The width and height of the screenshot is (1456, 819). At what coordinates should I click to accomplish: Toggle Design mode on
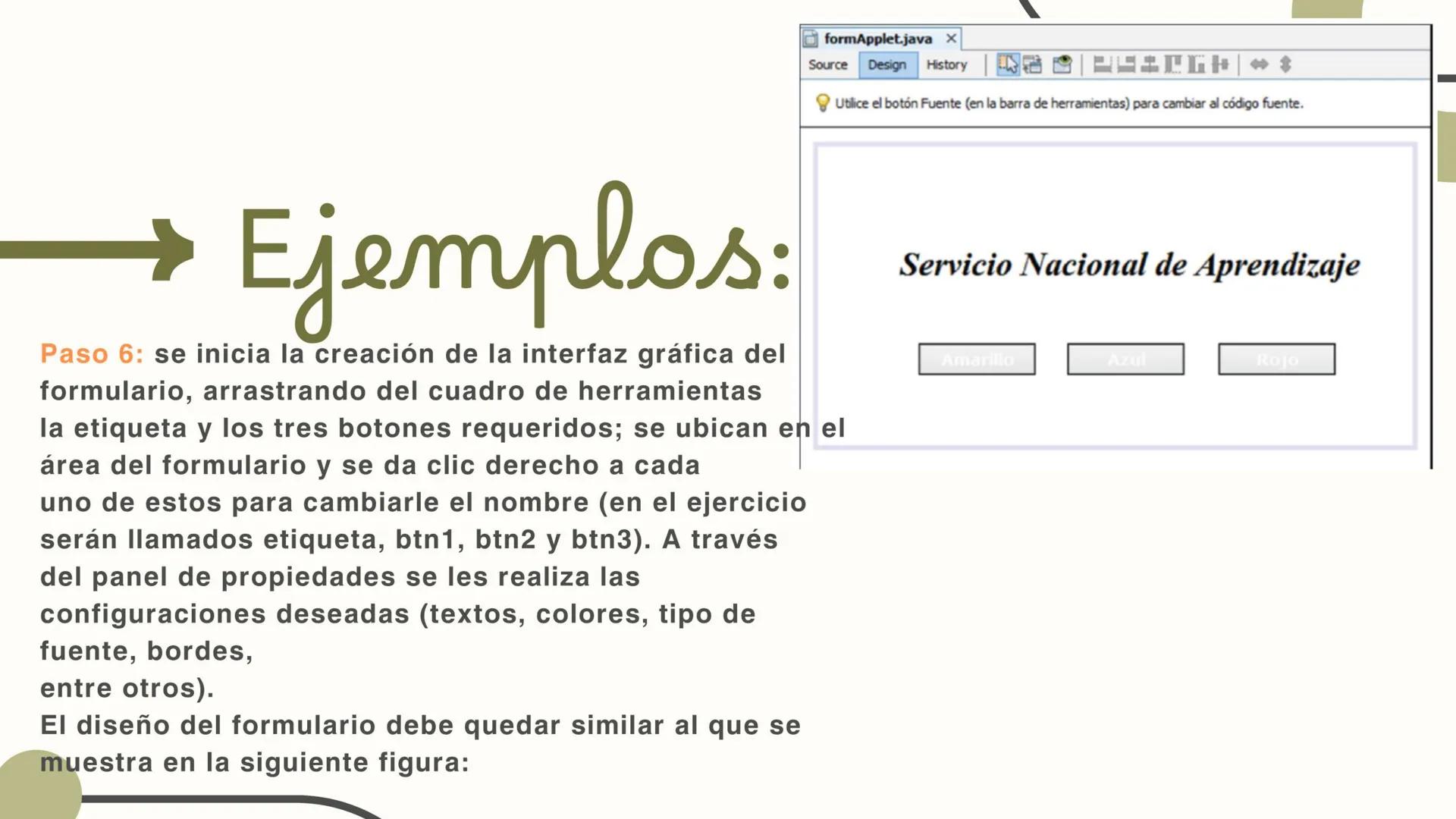pyautogui.click(x=887, y=65)
